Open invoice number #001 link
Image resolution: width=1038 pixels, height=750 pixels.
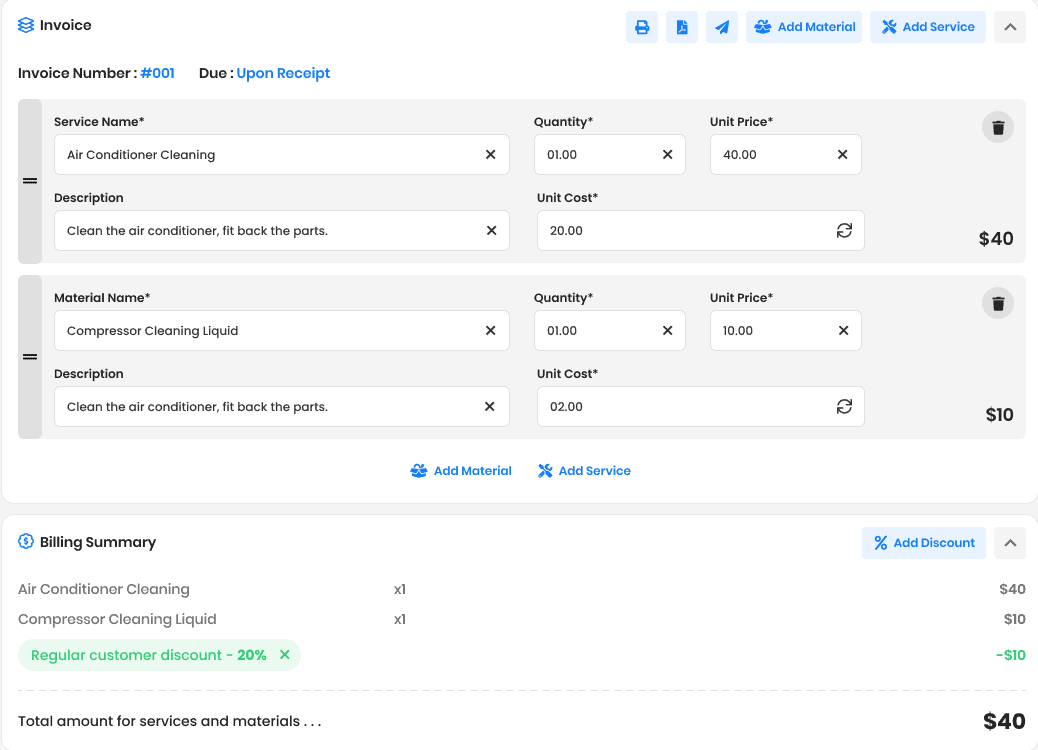158,73
